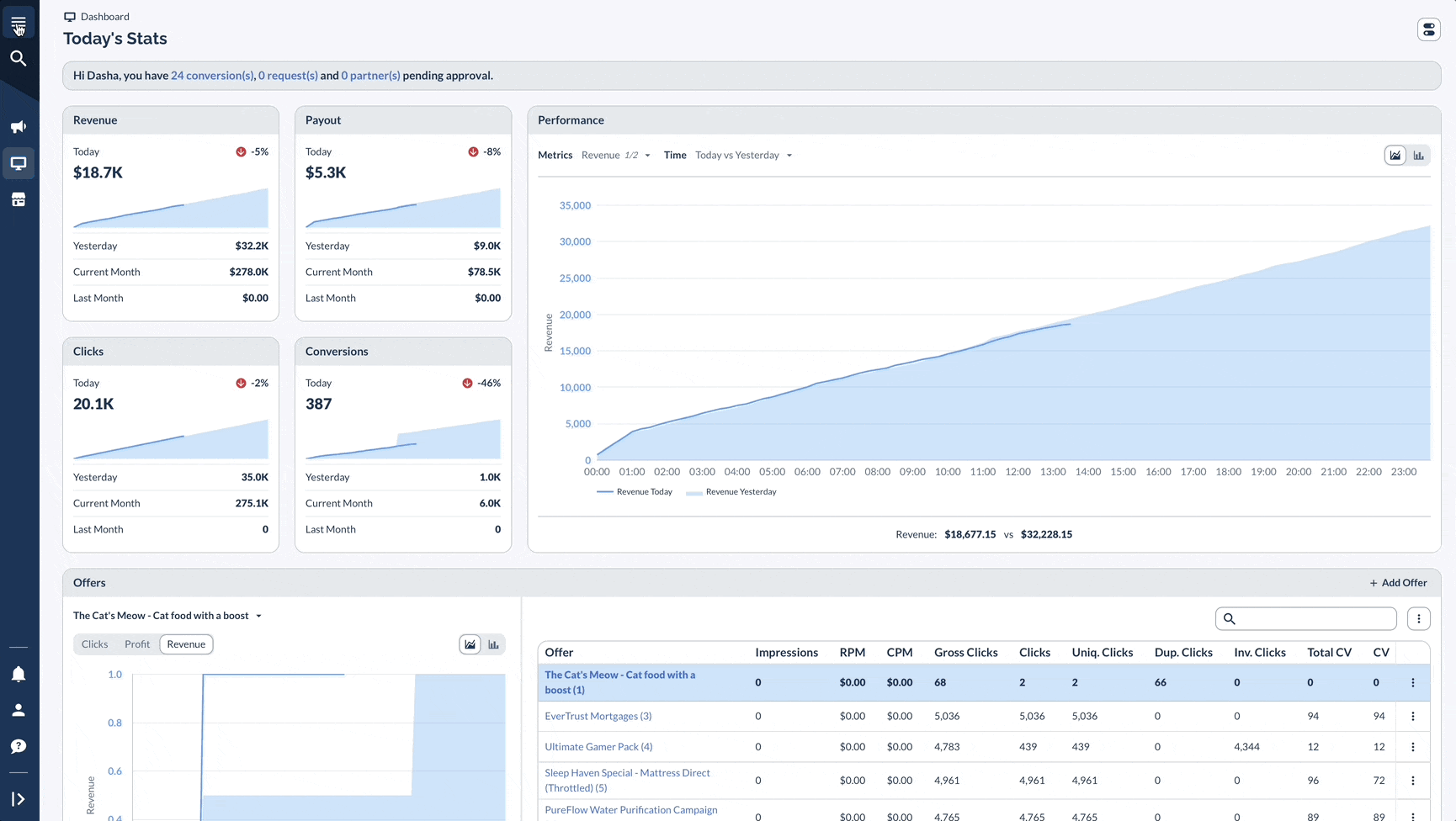Click the Clicks today value 20.1K
This screenshot has width=1456, height=821.
(x=93, y=405)
